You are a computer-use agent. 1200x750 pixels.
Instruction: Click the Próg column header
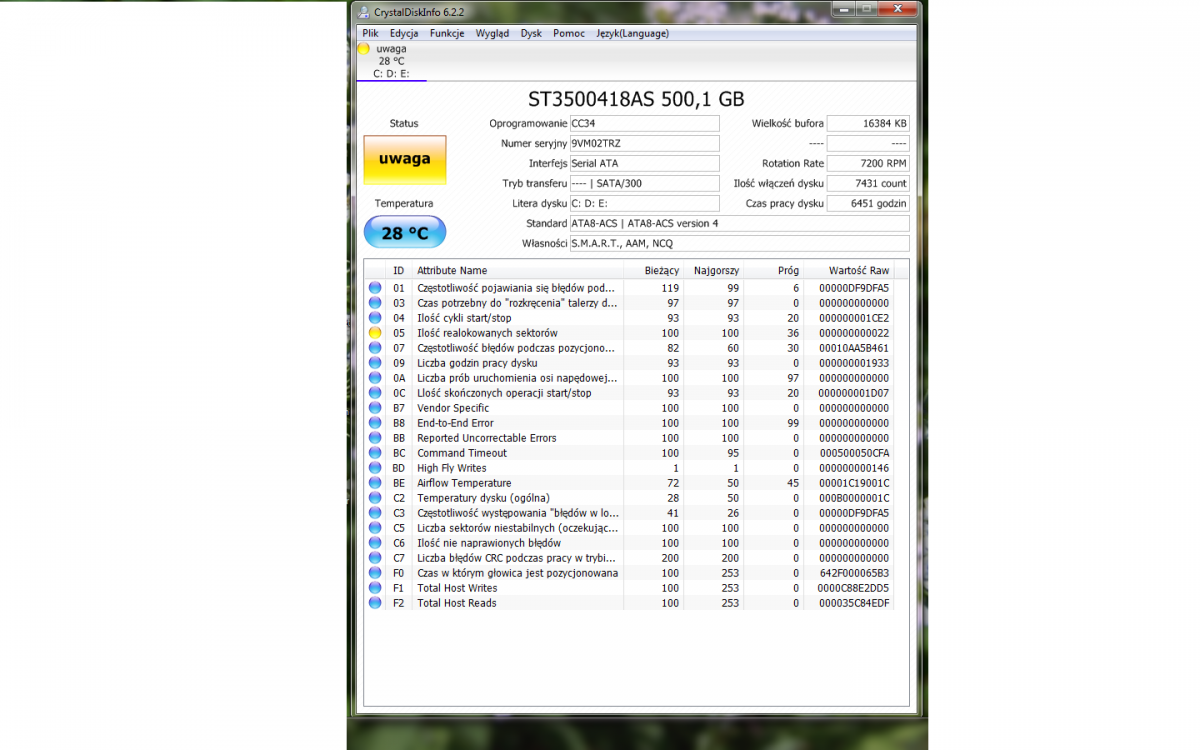[774, 270]
